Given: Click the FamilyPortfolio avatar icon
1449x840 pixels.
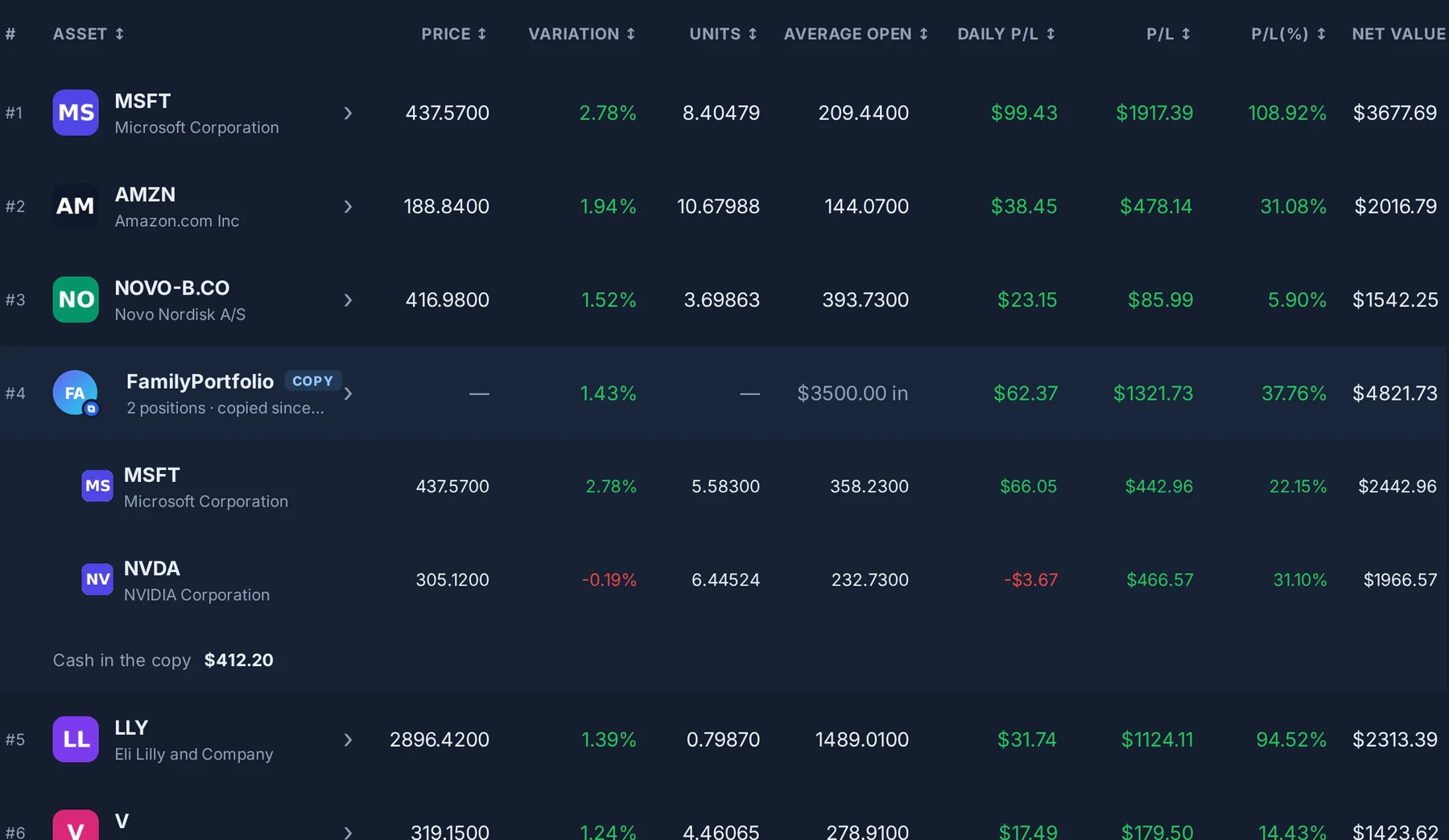Looking at the screenshot, I should tap(76, 393).
